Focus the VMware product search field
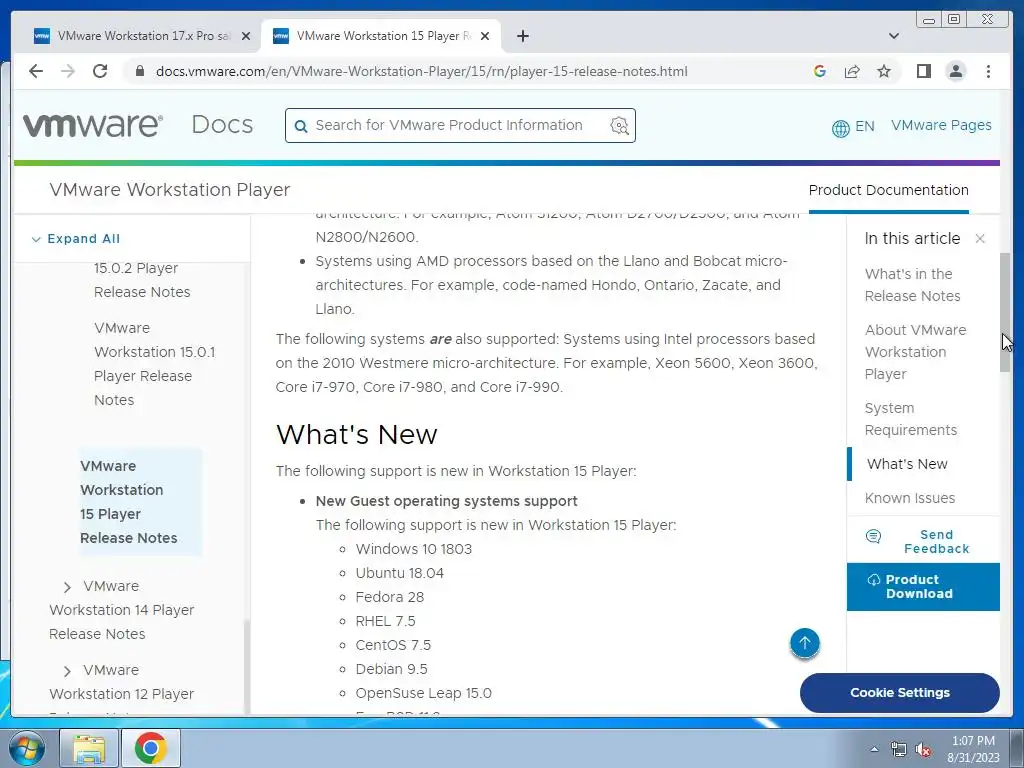 (x=460, y=125)
